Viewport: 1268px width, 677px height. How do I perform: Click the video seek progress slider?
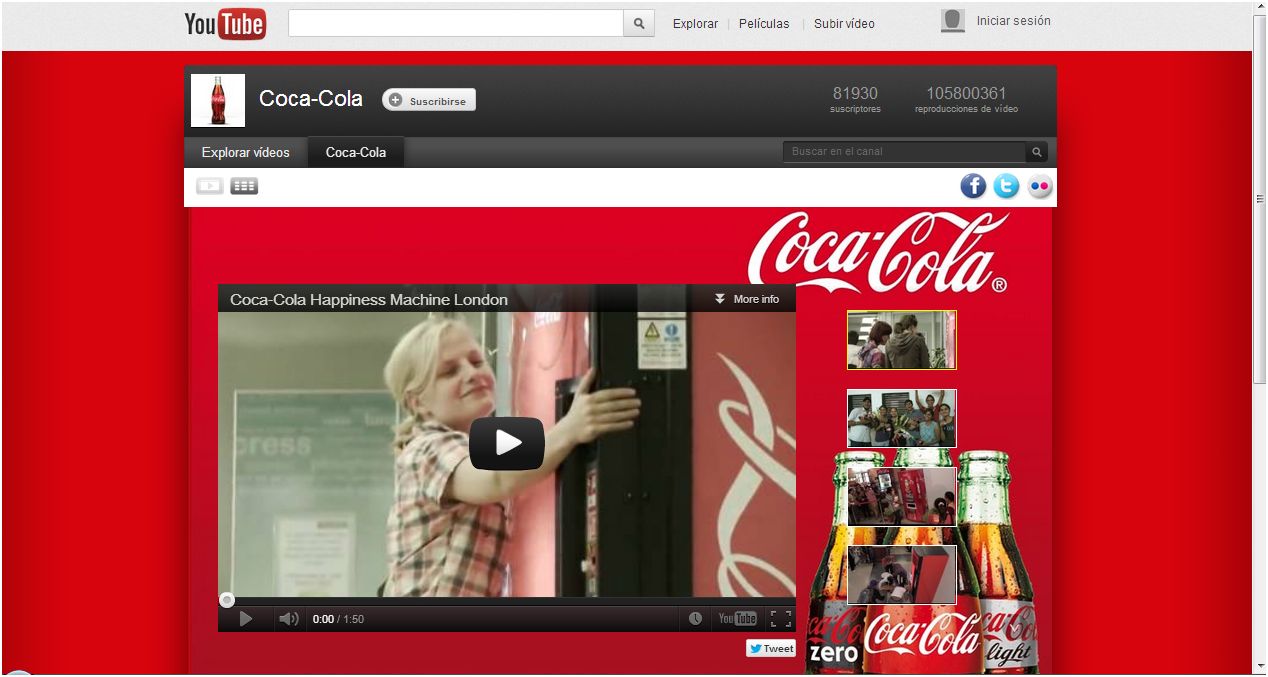click(x=227, y=600)
